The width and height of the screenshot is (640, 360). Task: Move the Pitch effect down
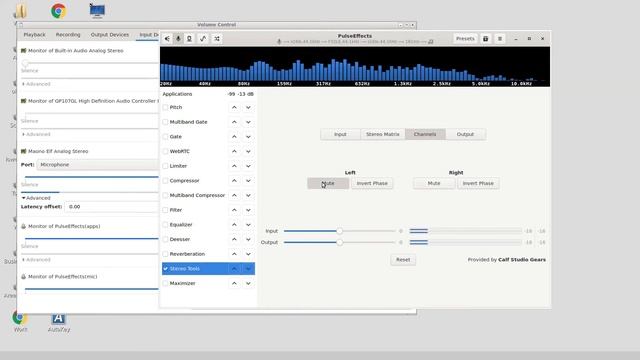(x=248, y=107)
